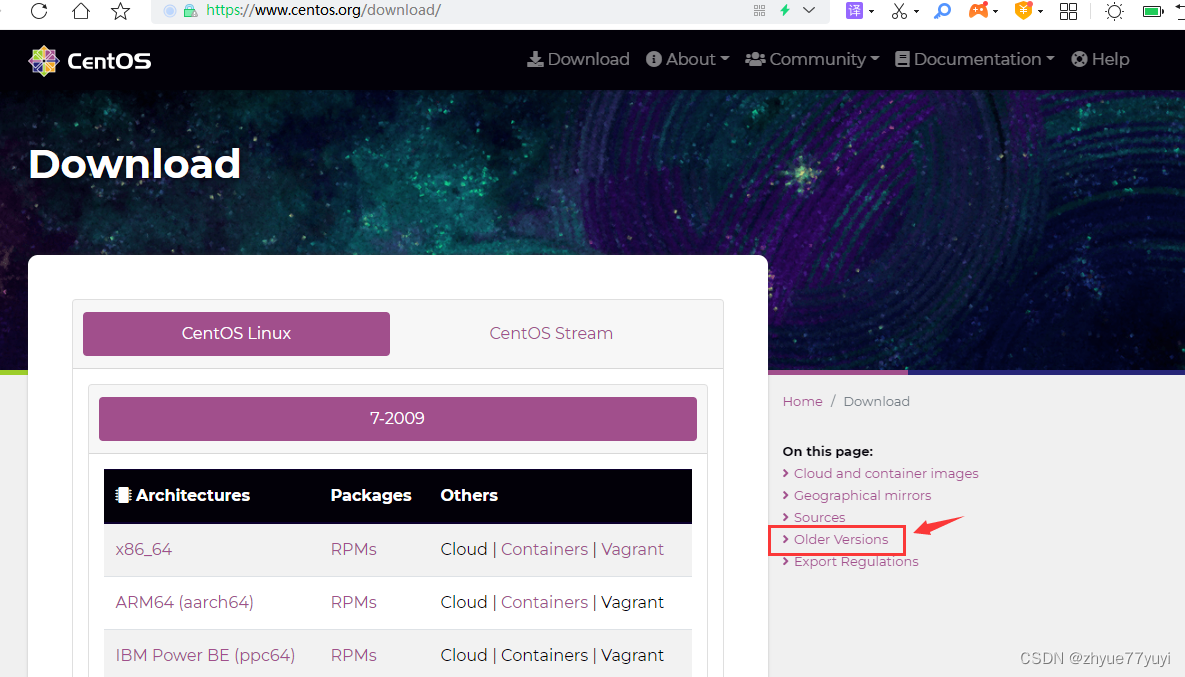Expand the game controller dropdown arrow
The width and height of the screenshot is (1185, 677).
(x=995, y=11)
